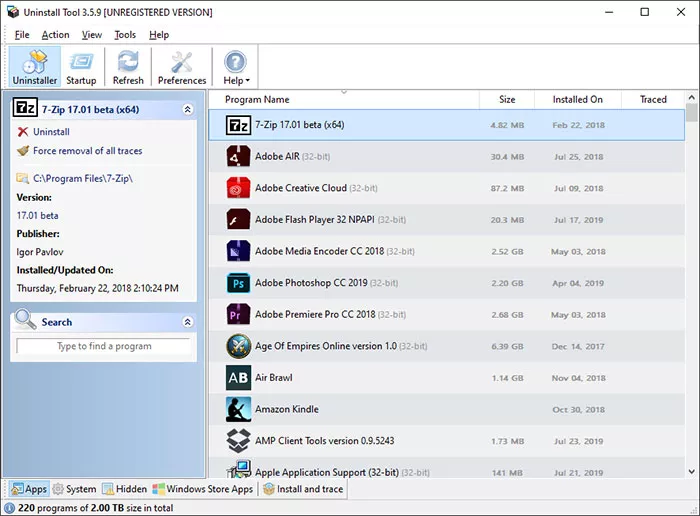This screenshot has width=700, height=516.
Task: Click the '2.52 GB' size value
Action: (508, 252)
